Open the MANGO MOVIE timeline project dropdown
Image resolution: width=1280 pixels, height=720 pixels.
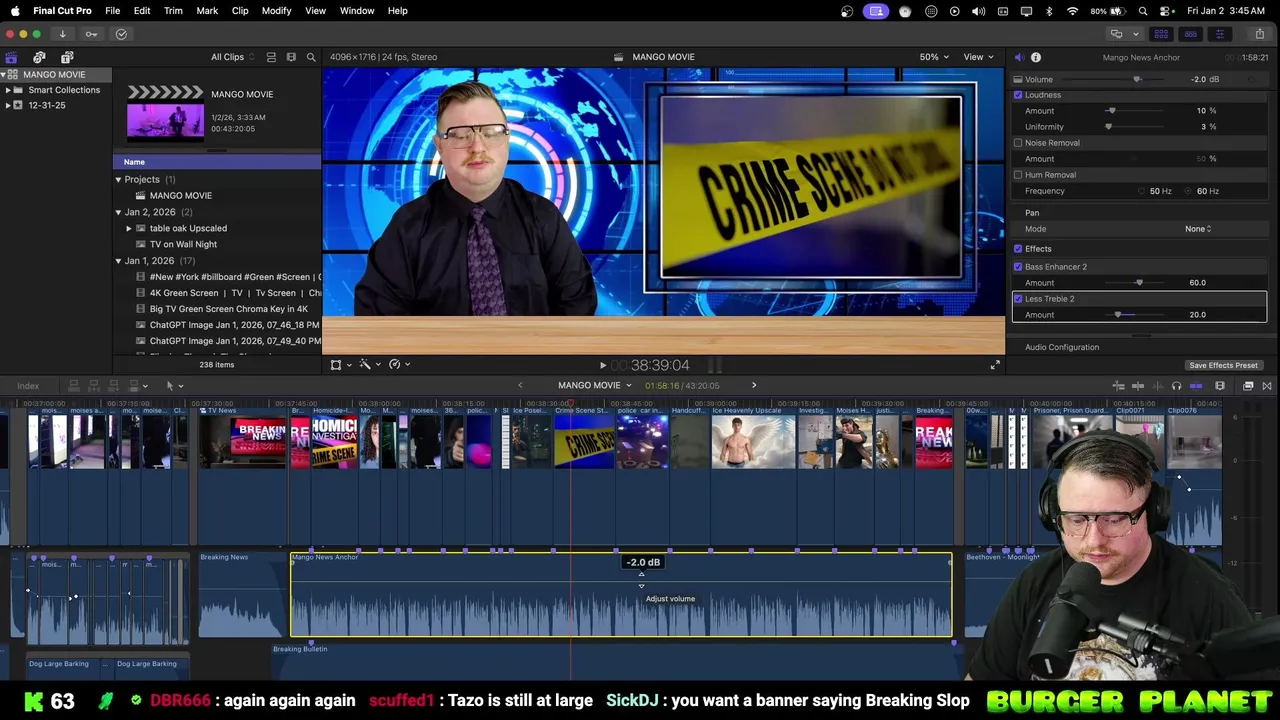tap(595, 386)
